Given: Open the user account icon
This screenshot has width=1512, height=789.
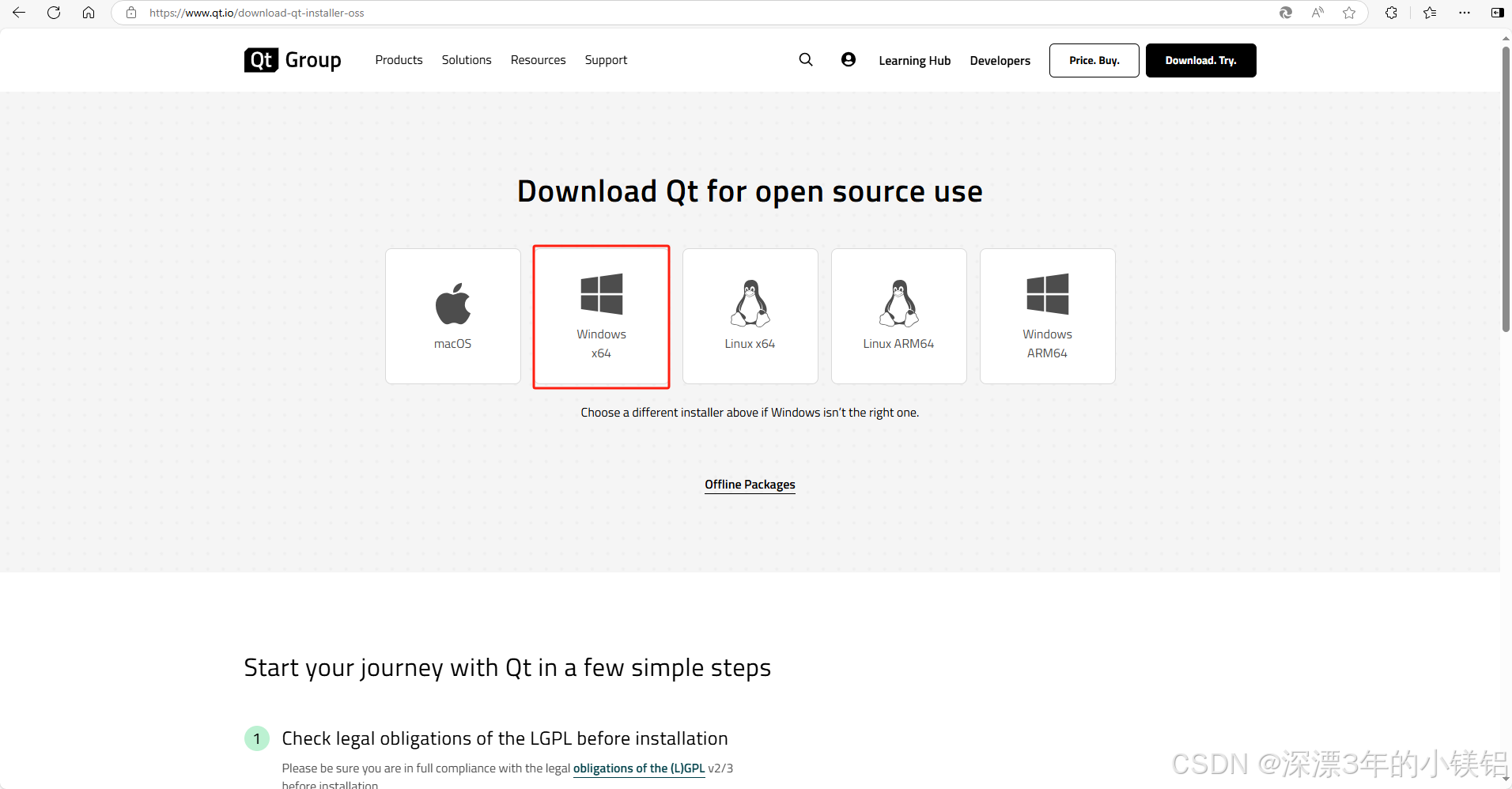Looking at the screenshot, I should (x=849, y=59).
